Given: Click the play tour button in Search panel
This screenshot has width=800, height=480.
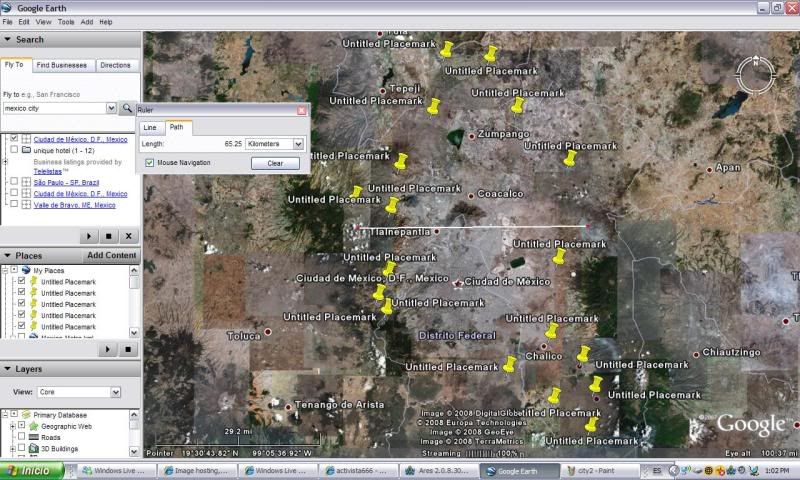Looking at the screenshot, I should coord(88,236).
